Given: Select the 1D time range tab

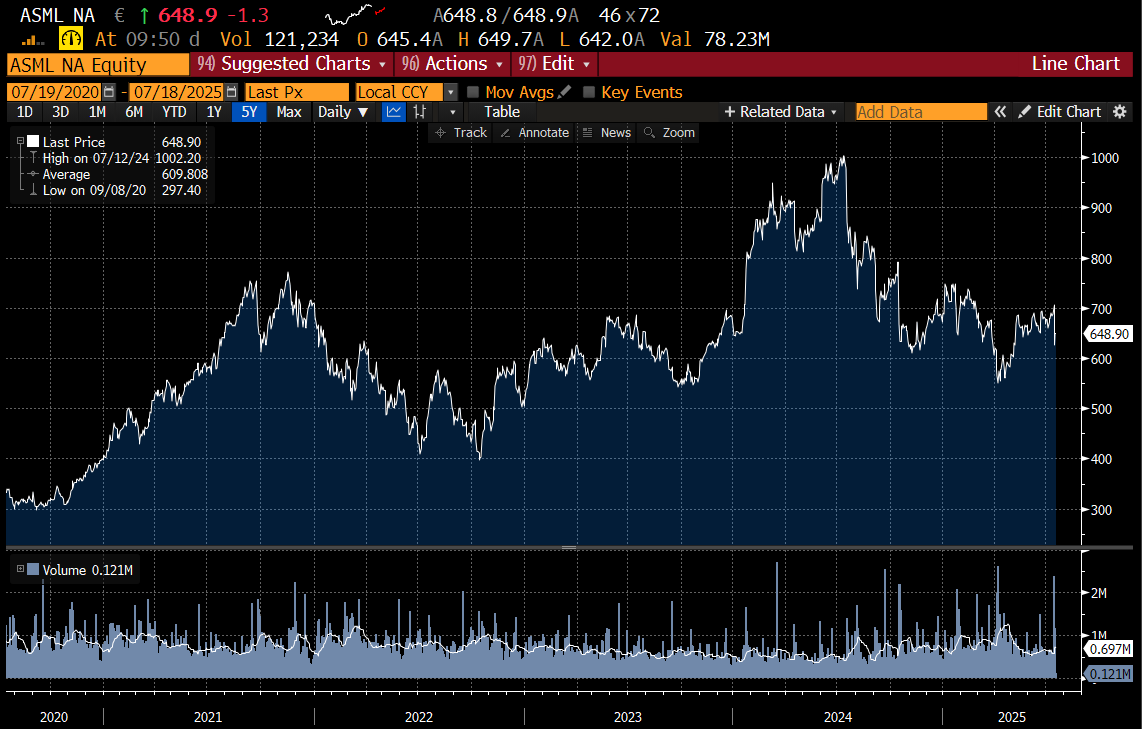Looking at the screenshot, I should 25,112.
